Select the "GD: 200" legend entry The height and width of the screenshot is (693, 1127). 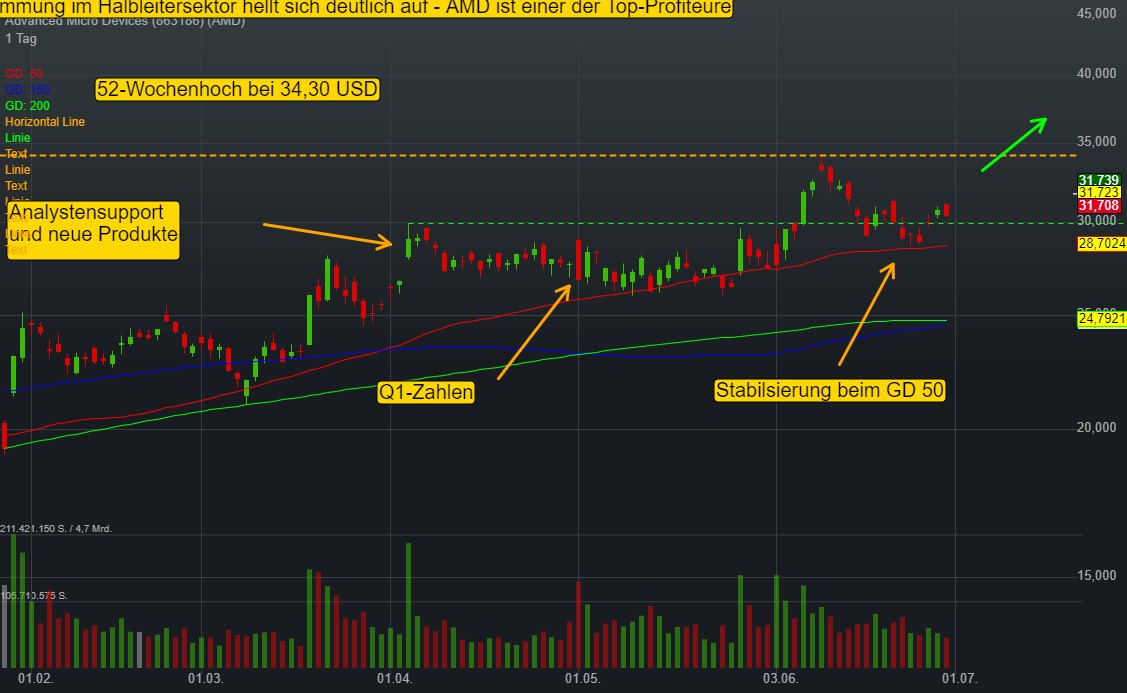27,106
